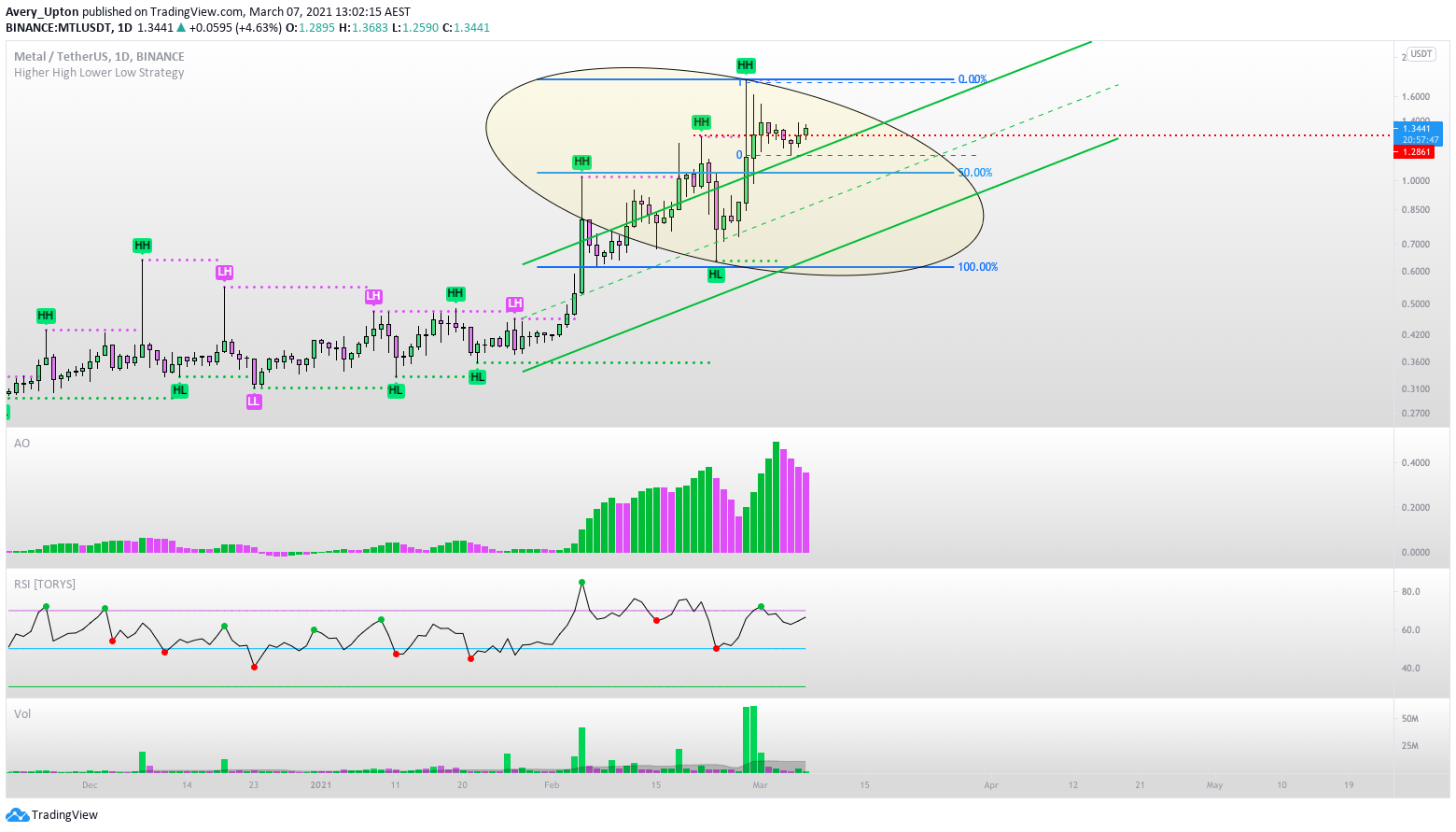Click the 2021 label on the time axis

tap(321, 785)
